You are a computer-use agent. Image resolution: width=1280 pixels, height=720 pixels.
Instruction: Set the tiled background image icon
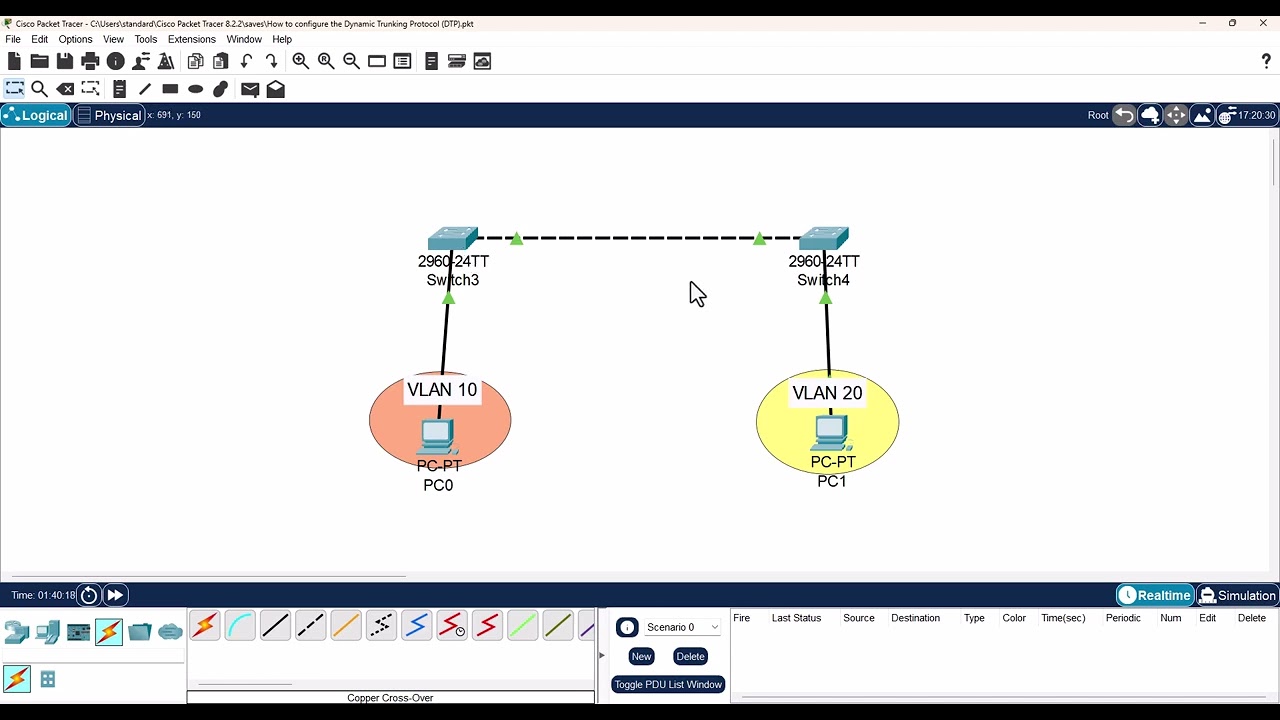pos(1202,115)
